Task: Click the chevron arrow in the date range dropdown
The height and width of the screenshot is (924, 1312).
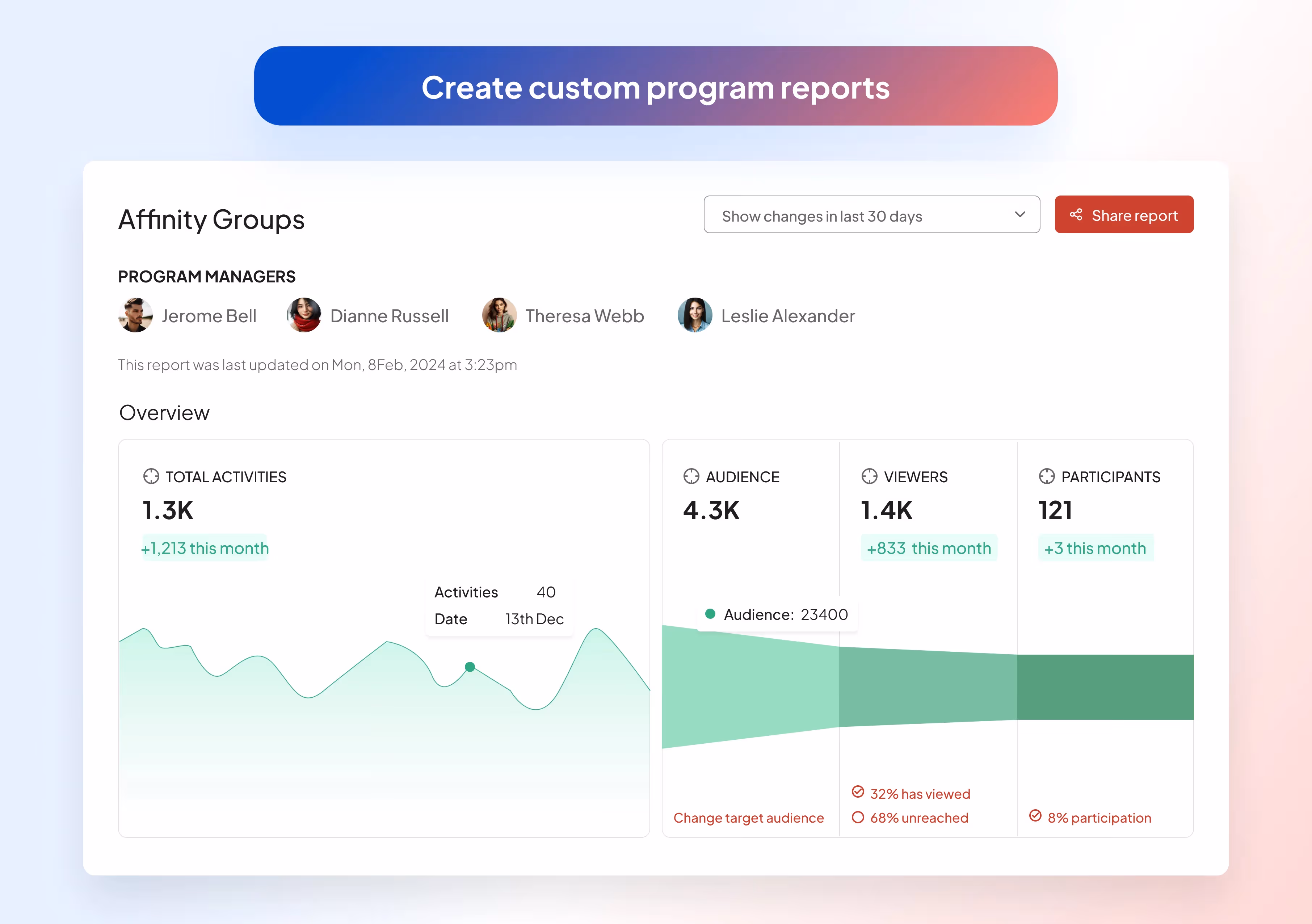Action: 1020,214
